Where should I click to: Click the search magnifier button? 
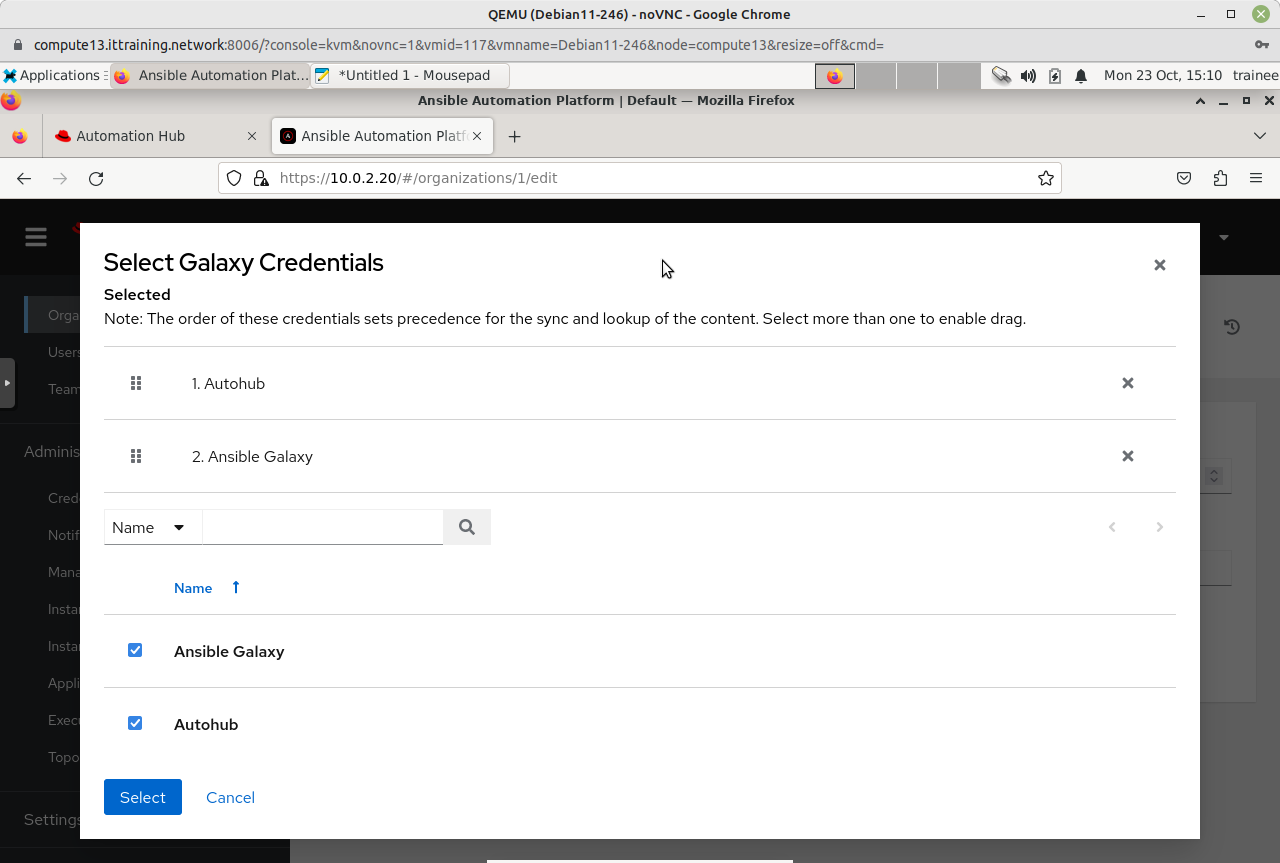coord(467,527)
